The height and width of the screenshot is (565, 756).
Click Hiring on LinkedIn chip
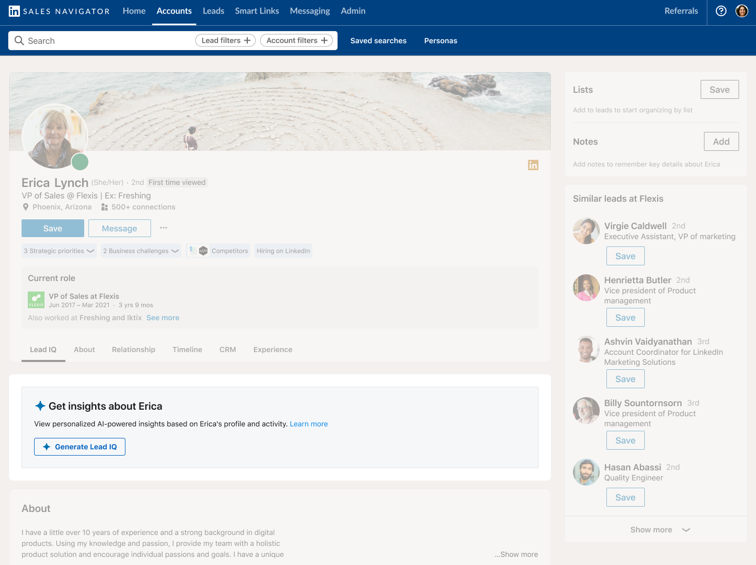coord(283,251)
